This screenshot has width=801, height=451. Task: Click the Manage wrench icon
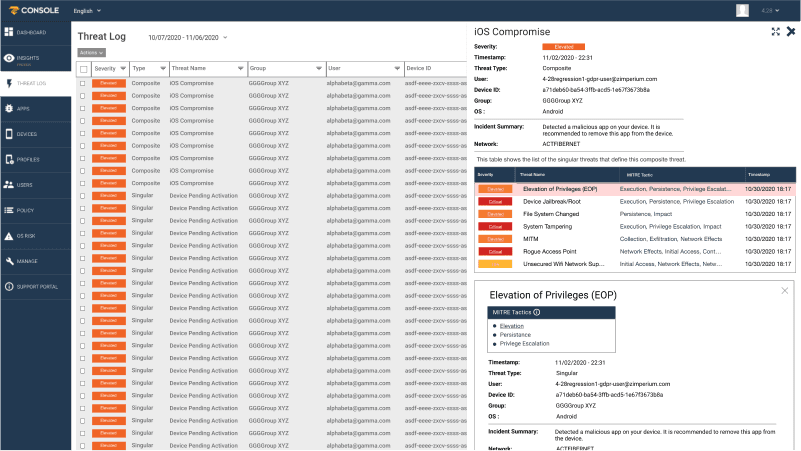[x=9, y=261]
